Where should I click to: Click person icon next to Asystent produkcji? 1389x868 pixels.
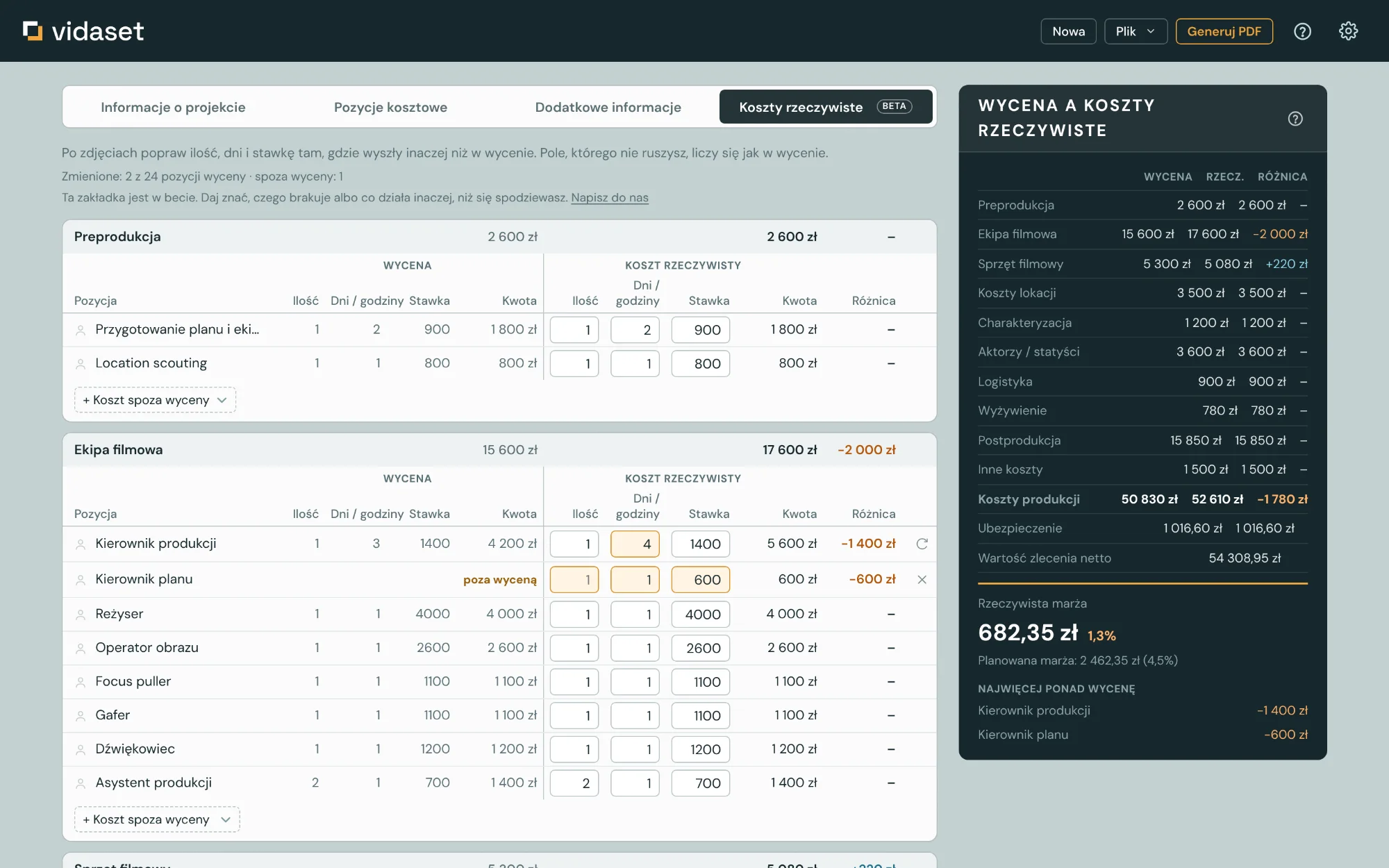tap(81, 783)
